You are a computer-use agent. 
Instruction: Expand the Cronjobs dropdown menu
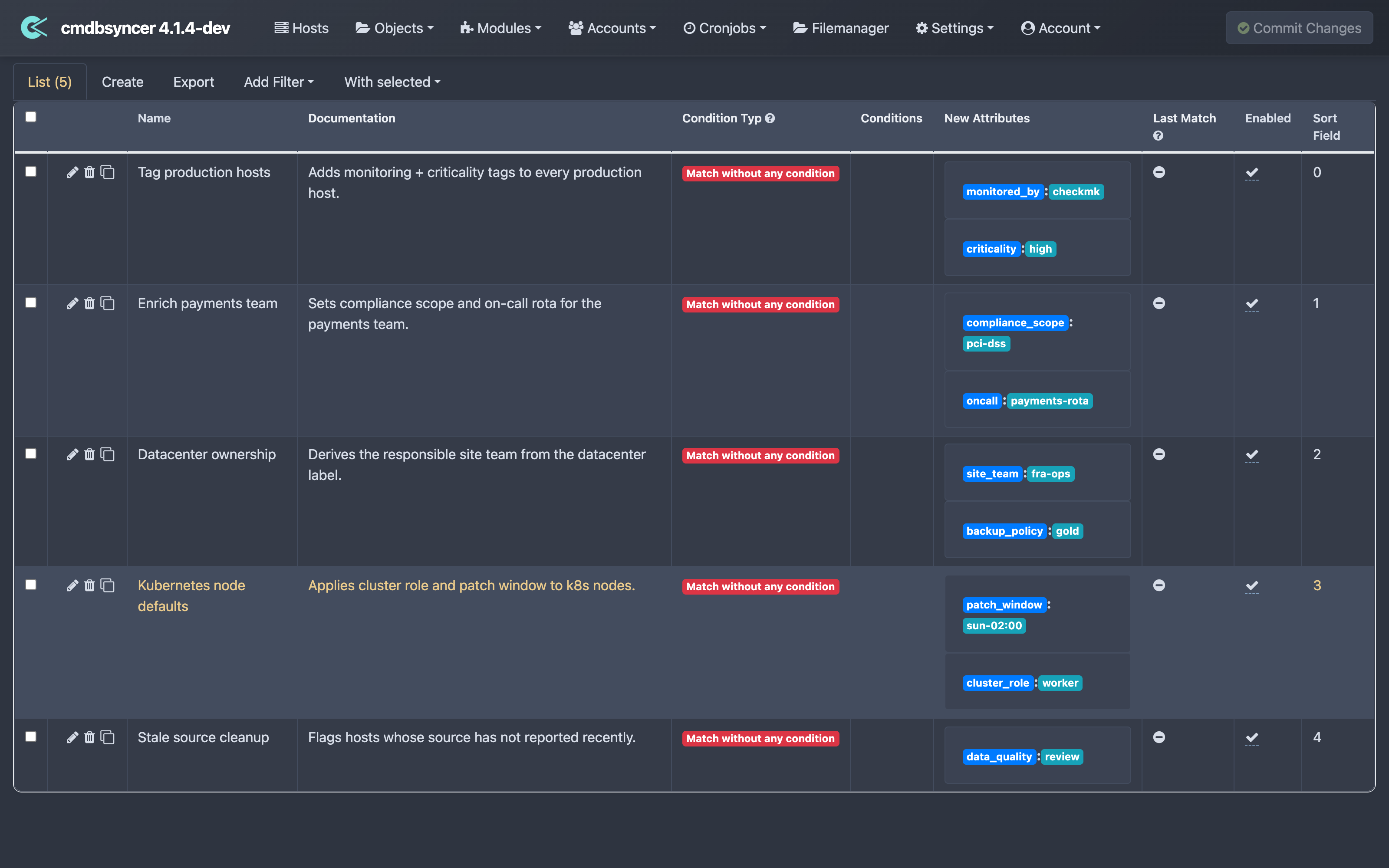click(724, 27)
